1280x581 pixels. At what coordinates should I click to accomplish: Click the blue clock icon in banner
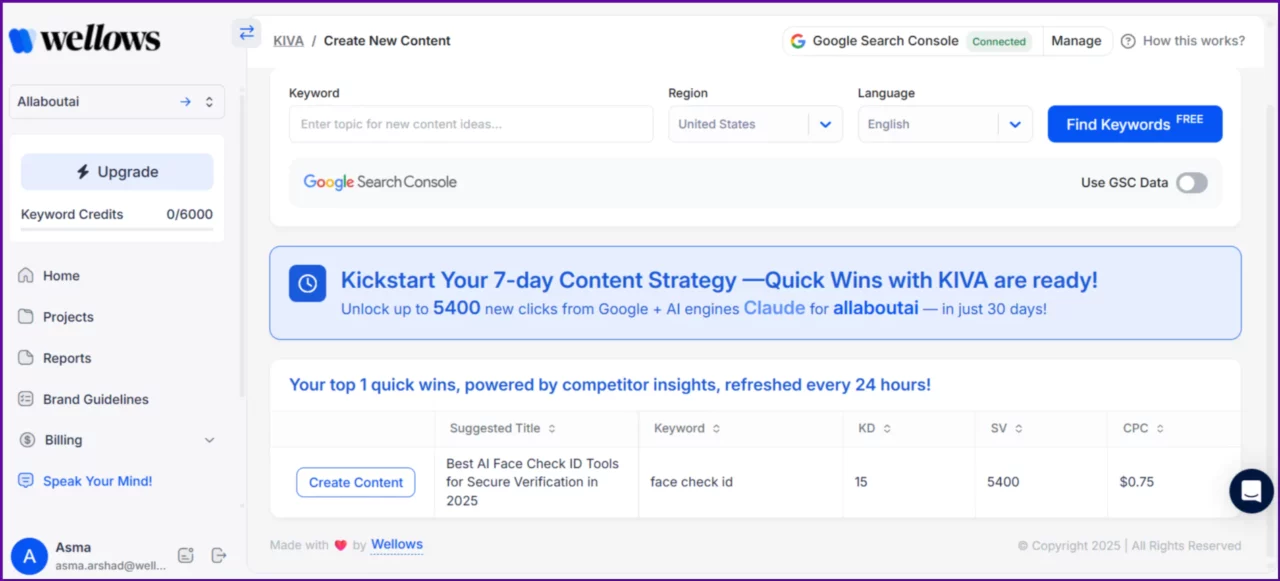tap(307, 283)
